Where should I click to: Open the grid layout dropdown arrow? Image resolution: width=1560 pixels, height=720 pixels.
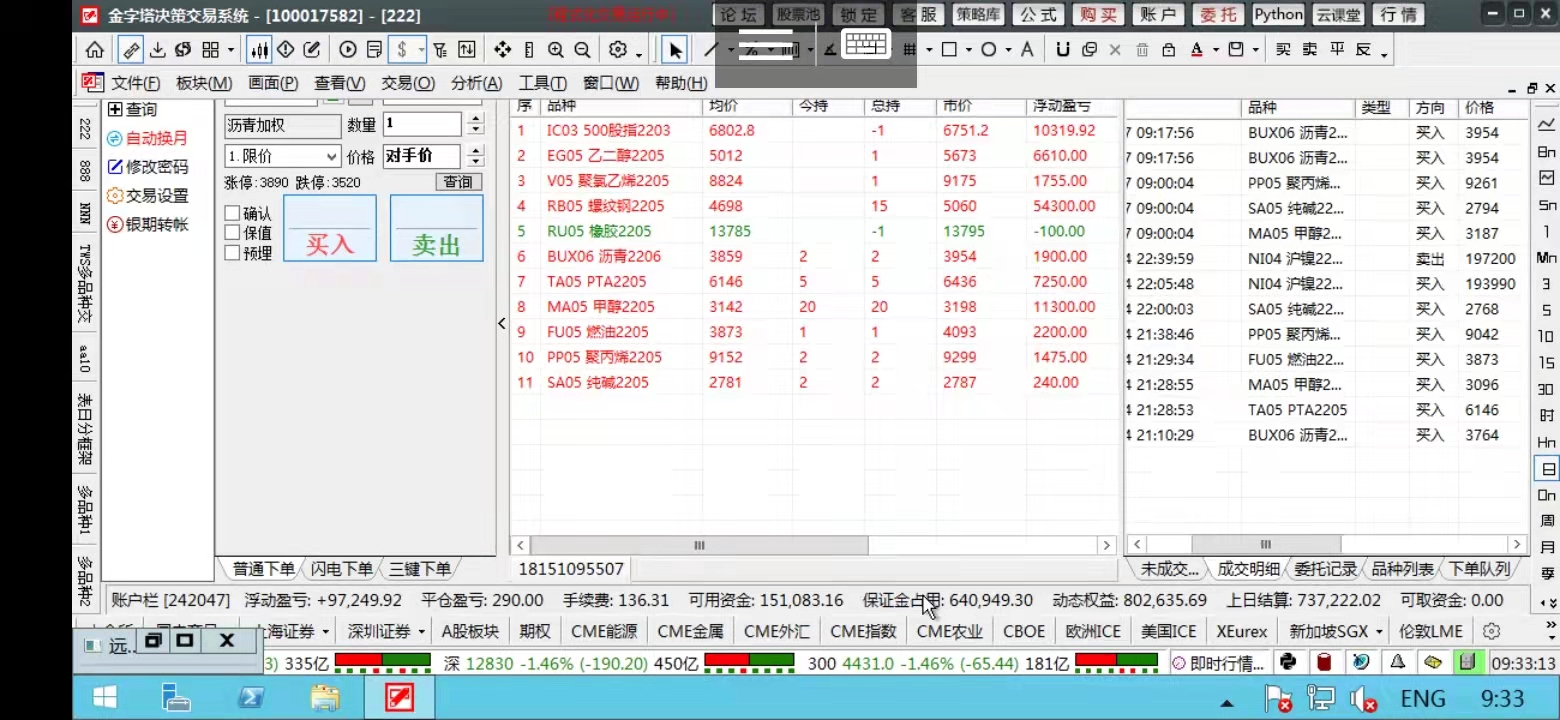pos(231,50)
